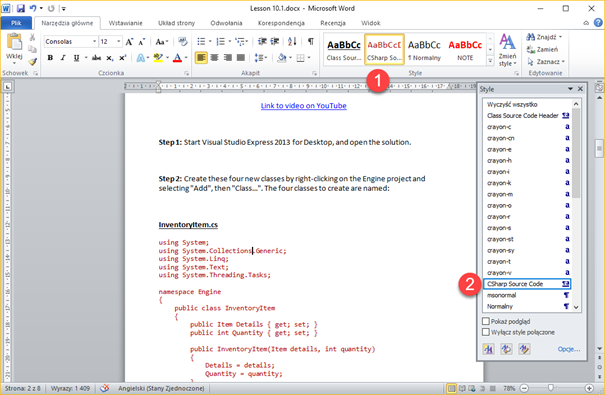Screen dimensions: 605x395
Task: Click the Clear Formatting icon
Action: (183, 42)
